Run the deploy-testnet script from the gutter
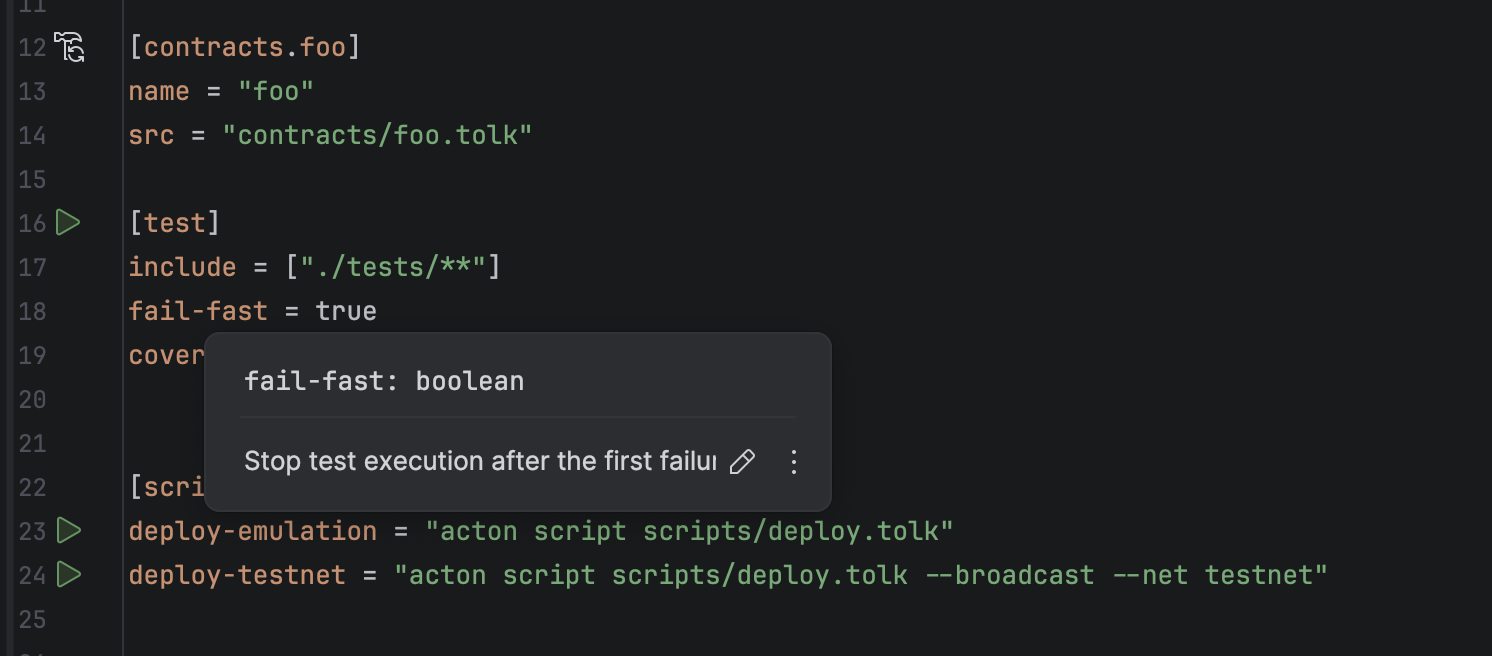The image size is (1492, 656). click(68, 574)
